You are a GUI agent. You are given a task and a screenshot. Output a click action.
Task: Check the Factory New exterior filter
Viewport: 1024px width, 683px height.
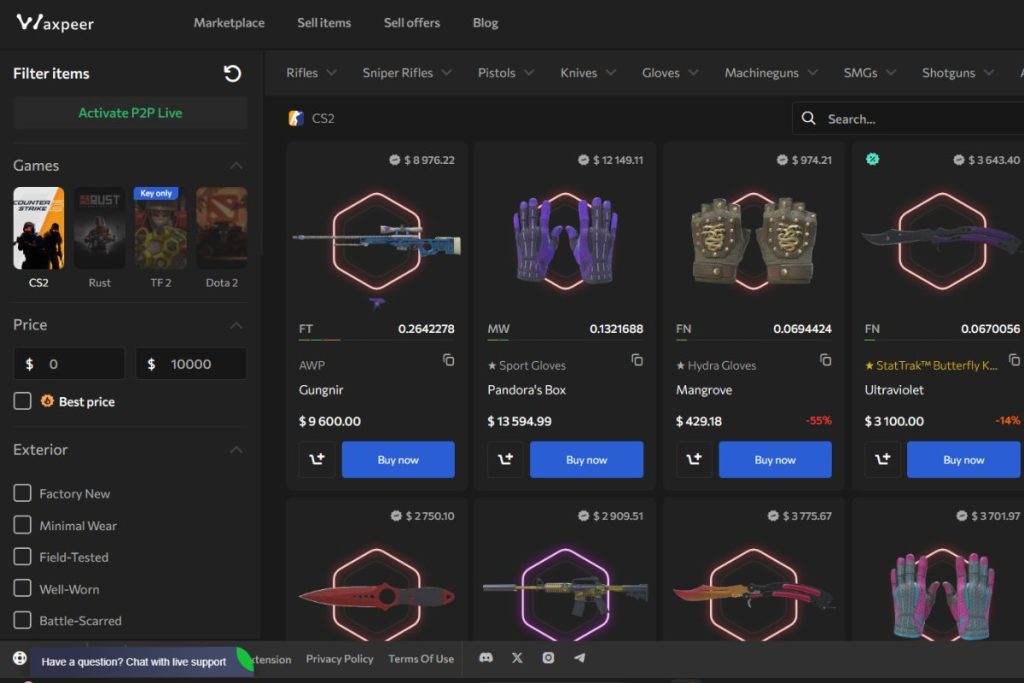(x=22, y=493)
